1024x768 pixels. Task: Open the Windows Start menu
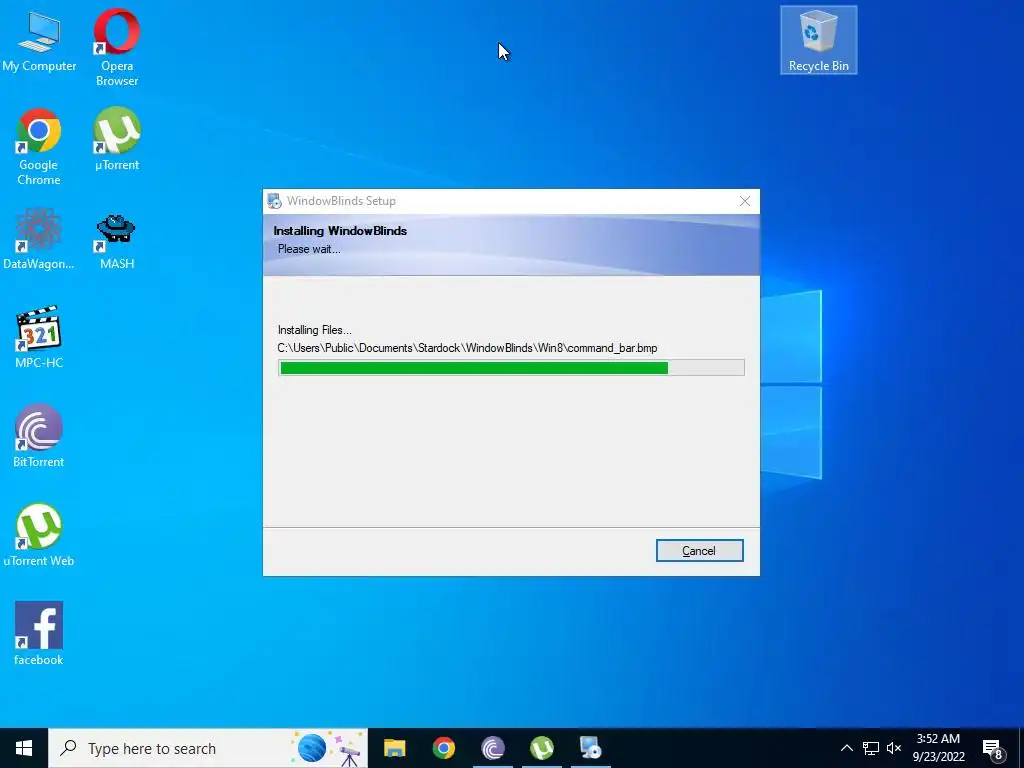pos(24,748)
